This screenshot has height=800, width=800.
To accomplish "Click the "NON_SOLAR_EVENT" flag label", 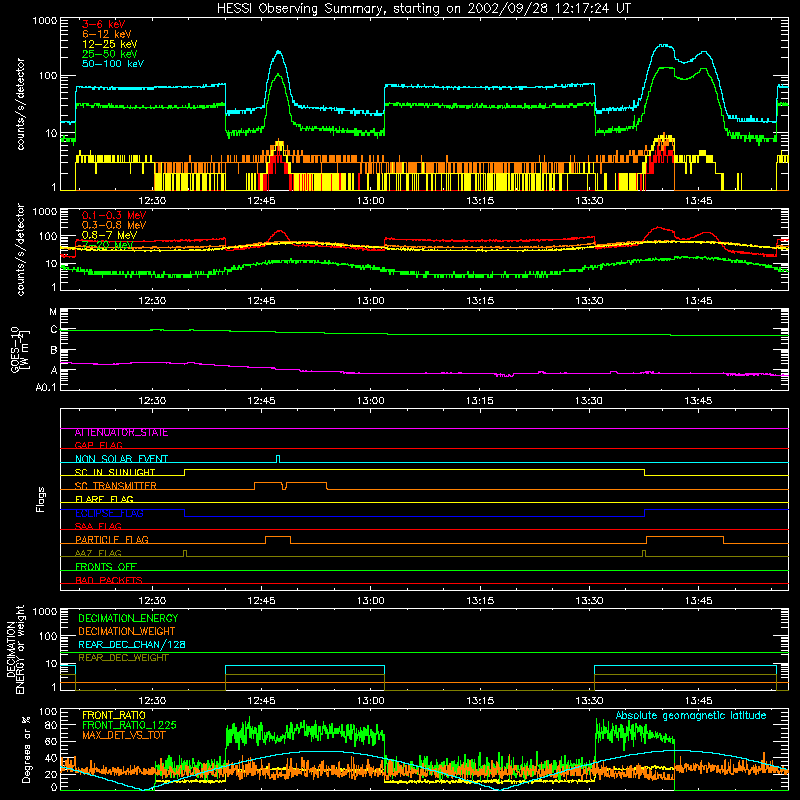I will pyautogui.click(x=121, y=459).
